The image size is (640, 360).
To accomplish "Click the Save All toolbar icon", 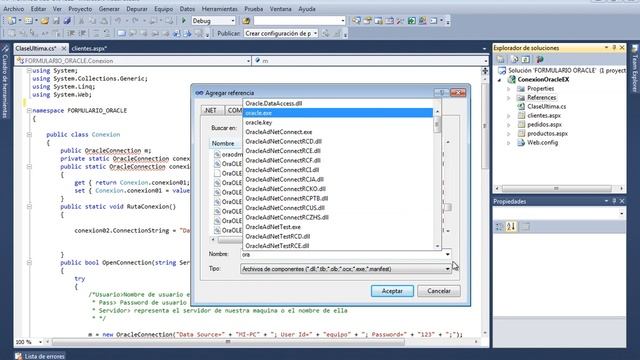I will coord(67,21).
